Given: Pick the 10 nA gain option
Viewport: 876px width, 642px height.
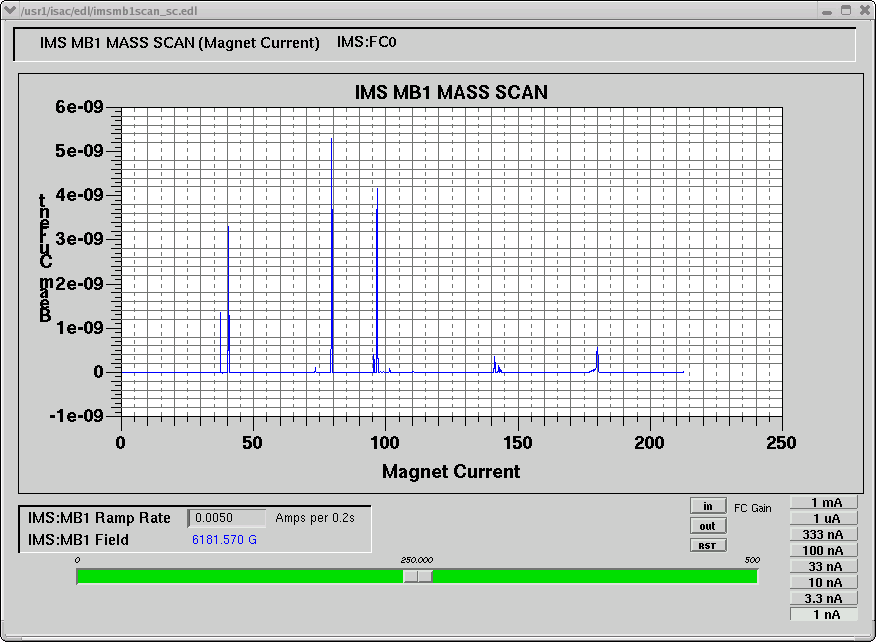Looking at the screenshot, I should [826, 582].
